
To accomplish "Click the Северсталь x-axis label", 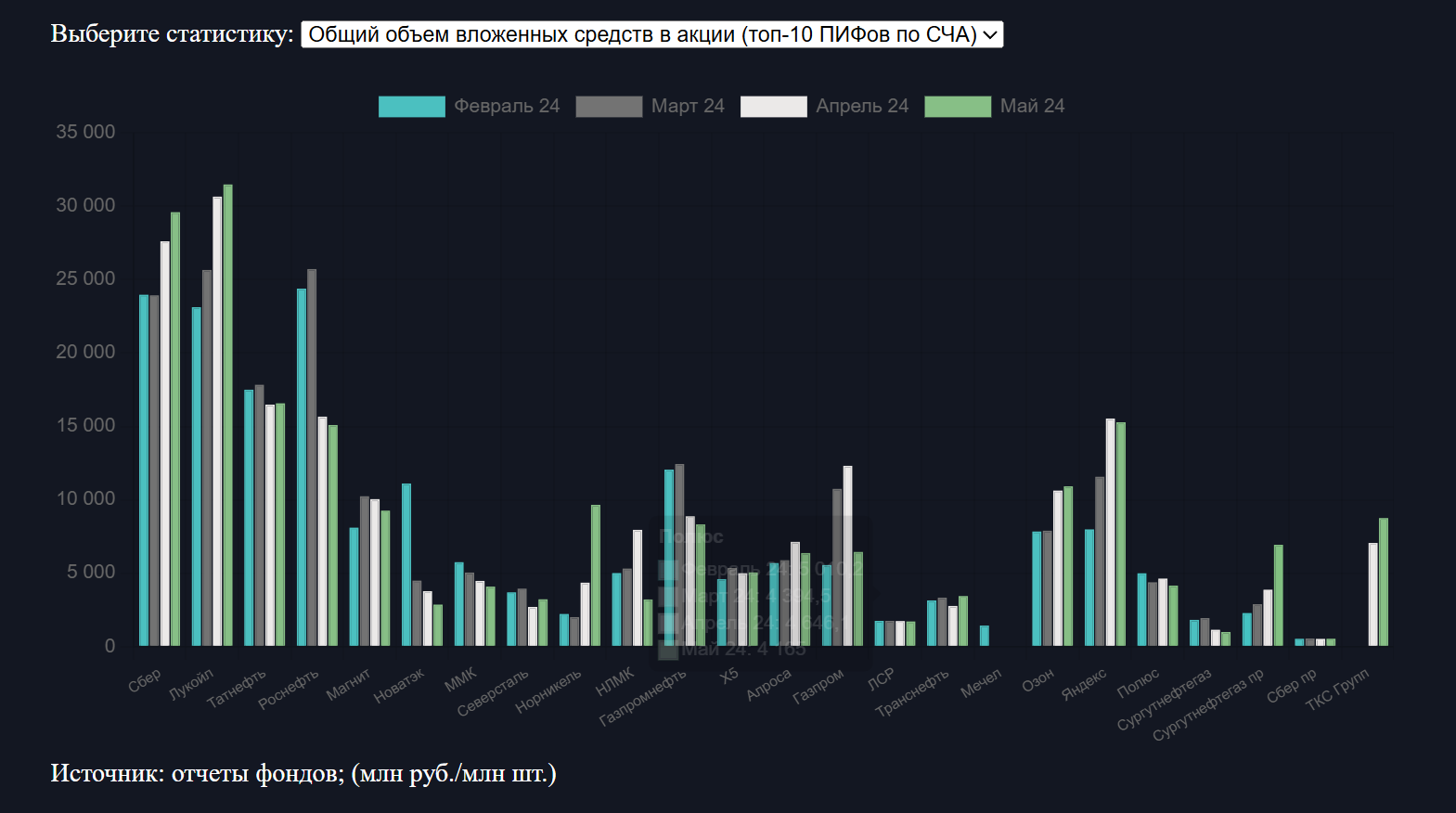I will coord(493,692).
